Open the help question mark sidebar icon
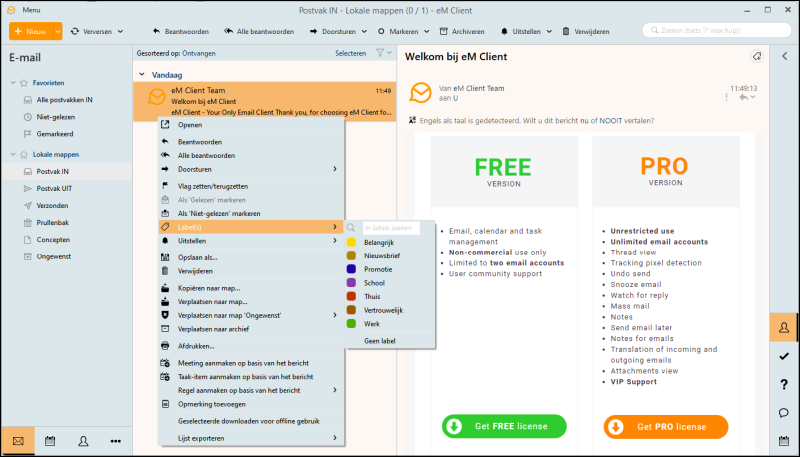The height and width of the screenshot is (457, 800). tap(784, 385)
